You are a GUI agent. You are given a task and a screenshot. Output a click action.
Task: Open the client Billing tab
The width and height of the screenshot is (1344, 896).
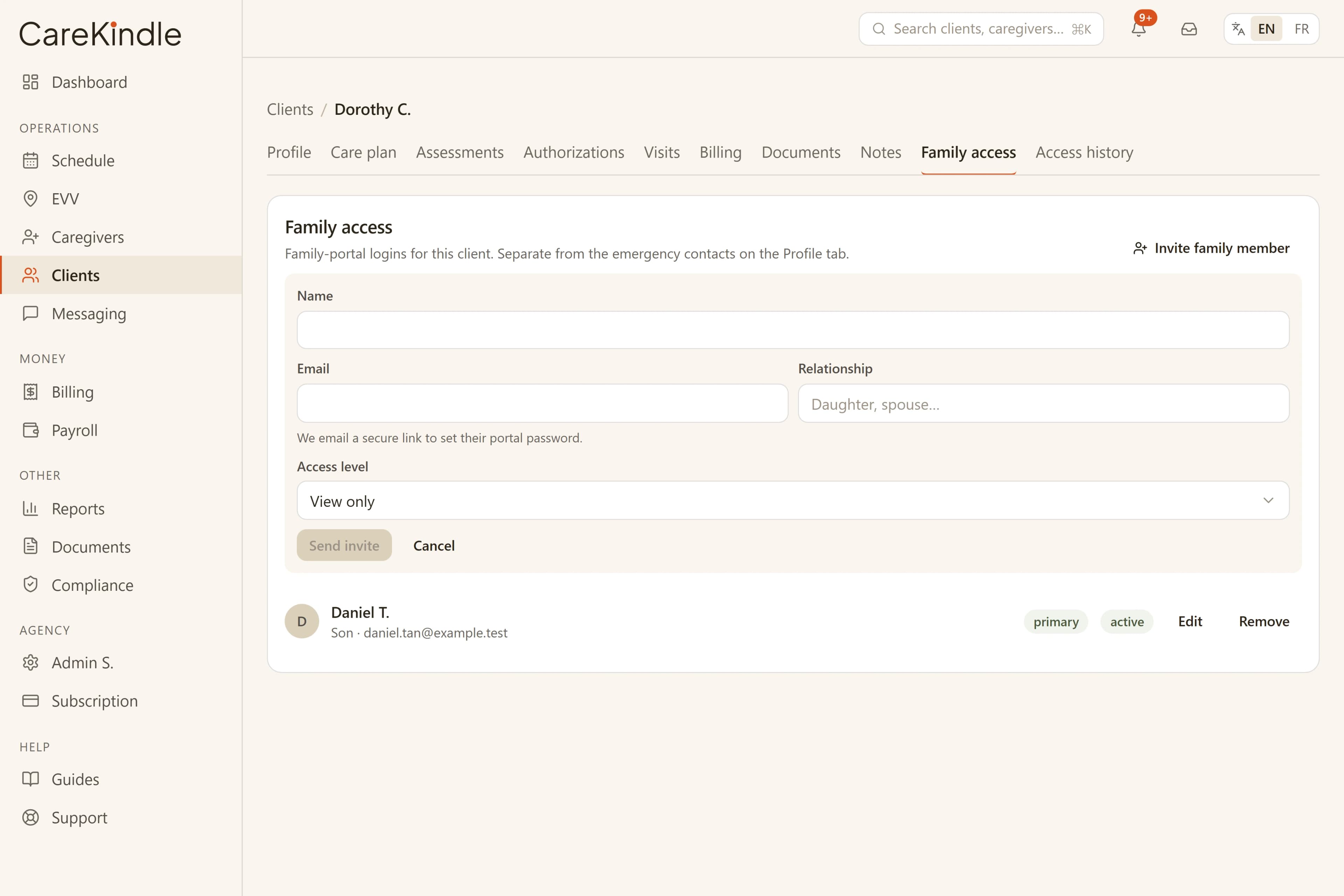(x=721, y=153)
